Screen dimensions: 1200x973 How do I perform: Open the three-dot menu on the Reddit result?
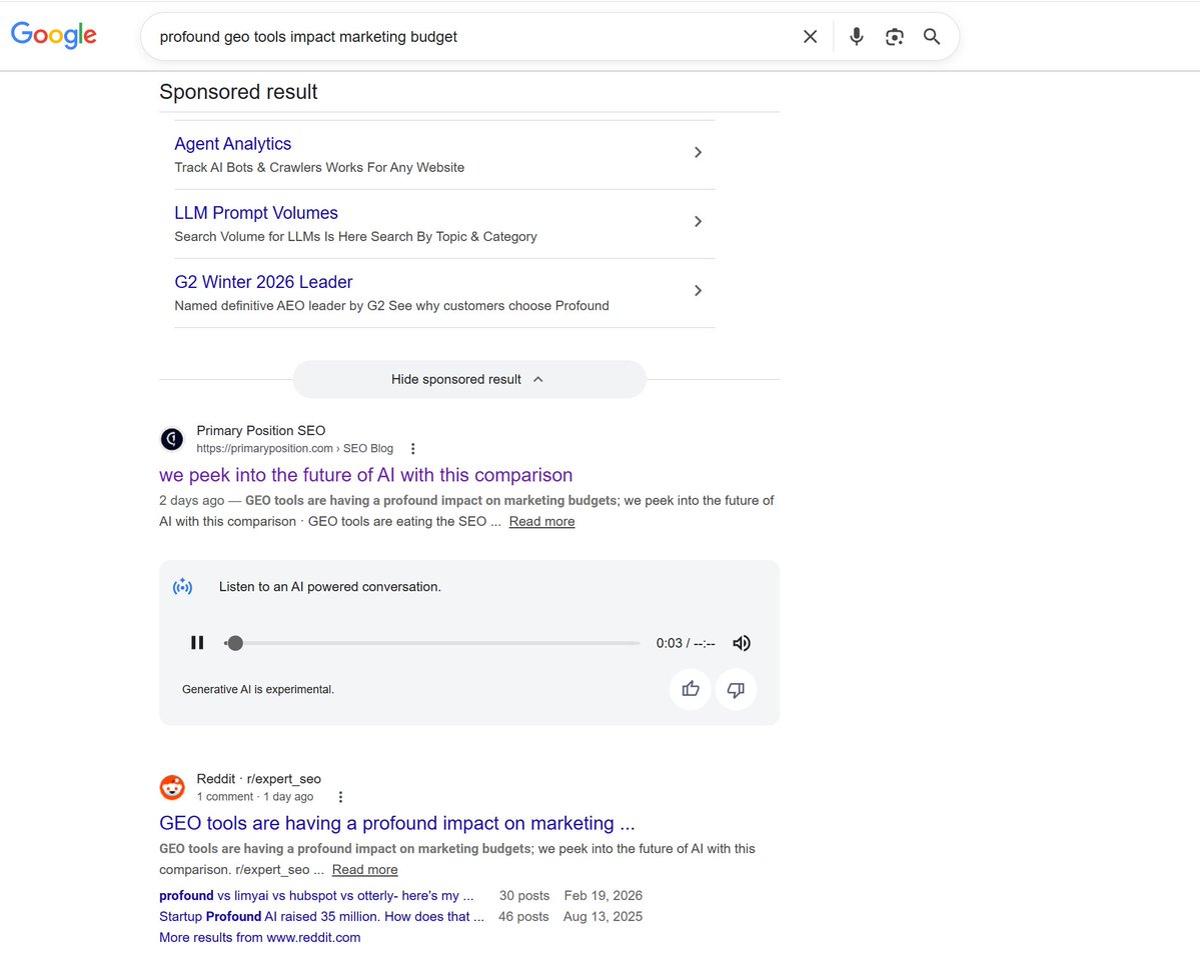pos(341,796)
